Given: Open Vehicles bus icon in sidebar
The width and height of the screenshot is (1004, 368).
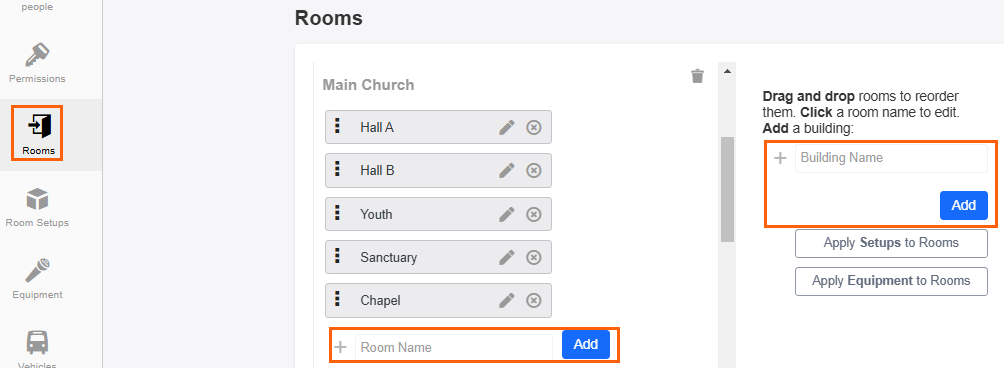Looking at the screenshot, I should (x=37, y=342).
